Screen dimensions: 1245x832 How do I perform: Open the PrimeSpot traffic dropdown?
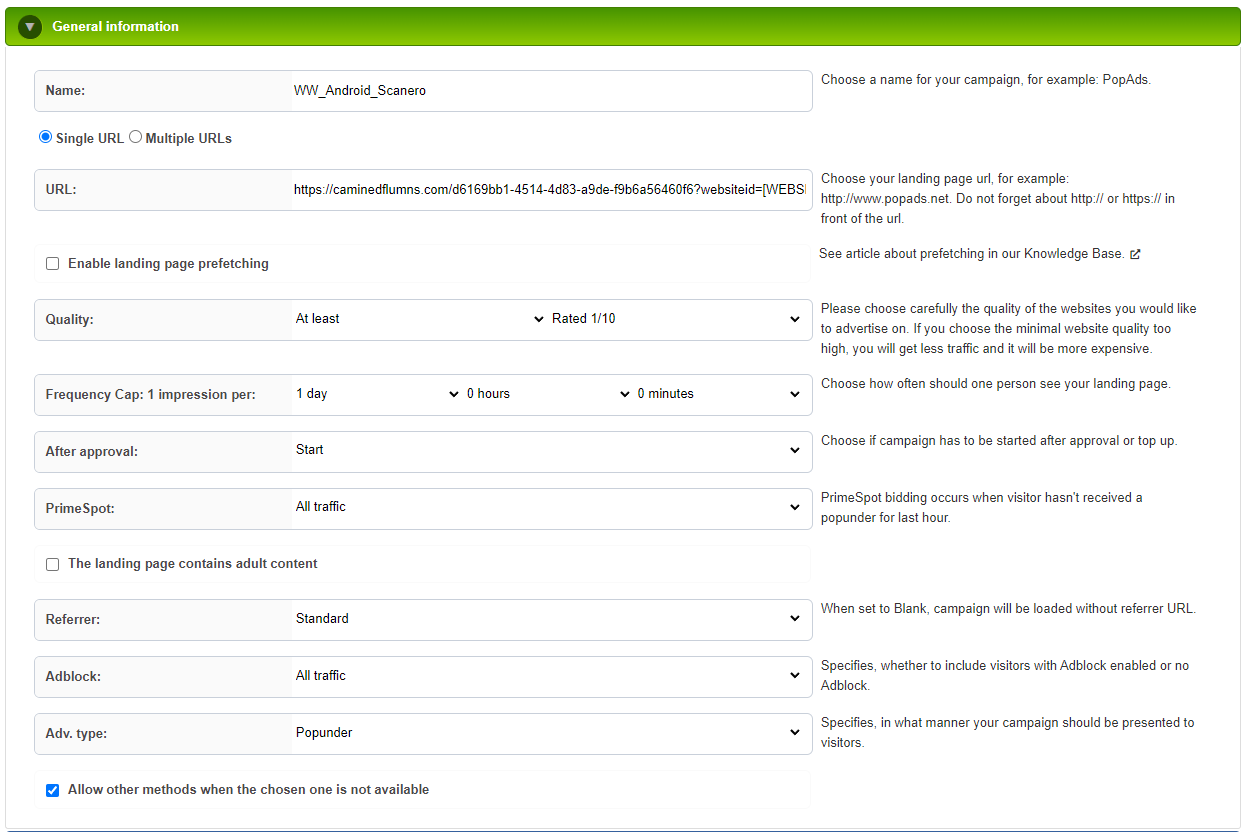pyautogui.click(x=548, y=507)
